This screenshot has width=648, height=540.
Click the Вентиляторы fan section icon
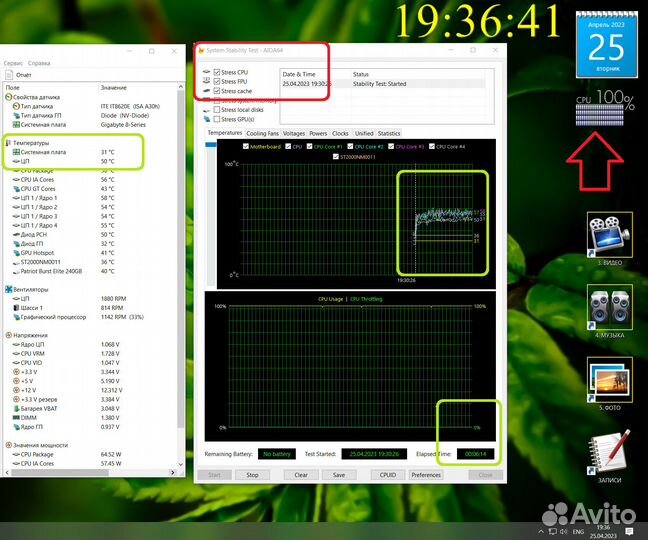coord(8,289)
